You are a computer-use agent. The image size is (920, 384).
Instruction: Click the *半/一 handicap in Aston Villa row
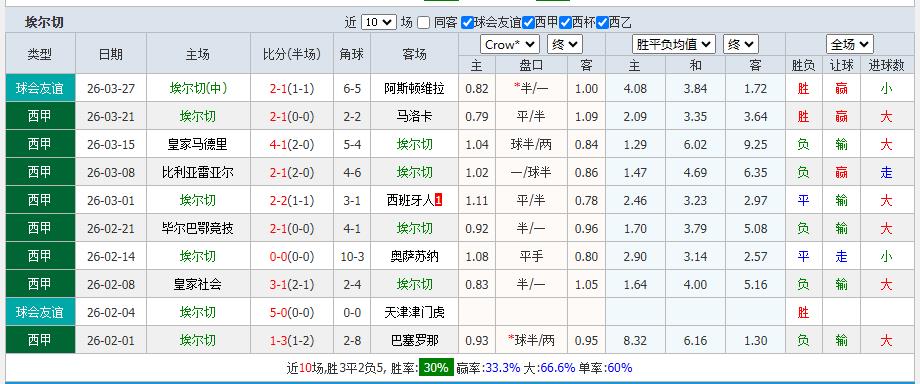pyautogui.click(x=531, y=89)
